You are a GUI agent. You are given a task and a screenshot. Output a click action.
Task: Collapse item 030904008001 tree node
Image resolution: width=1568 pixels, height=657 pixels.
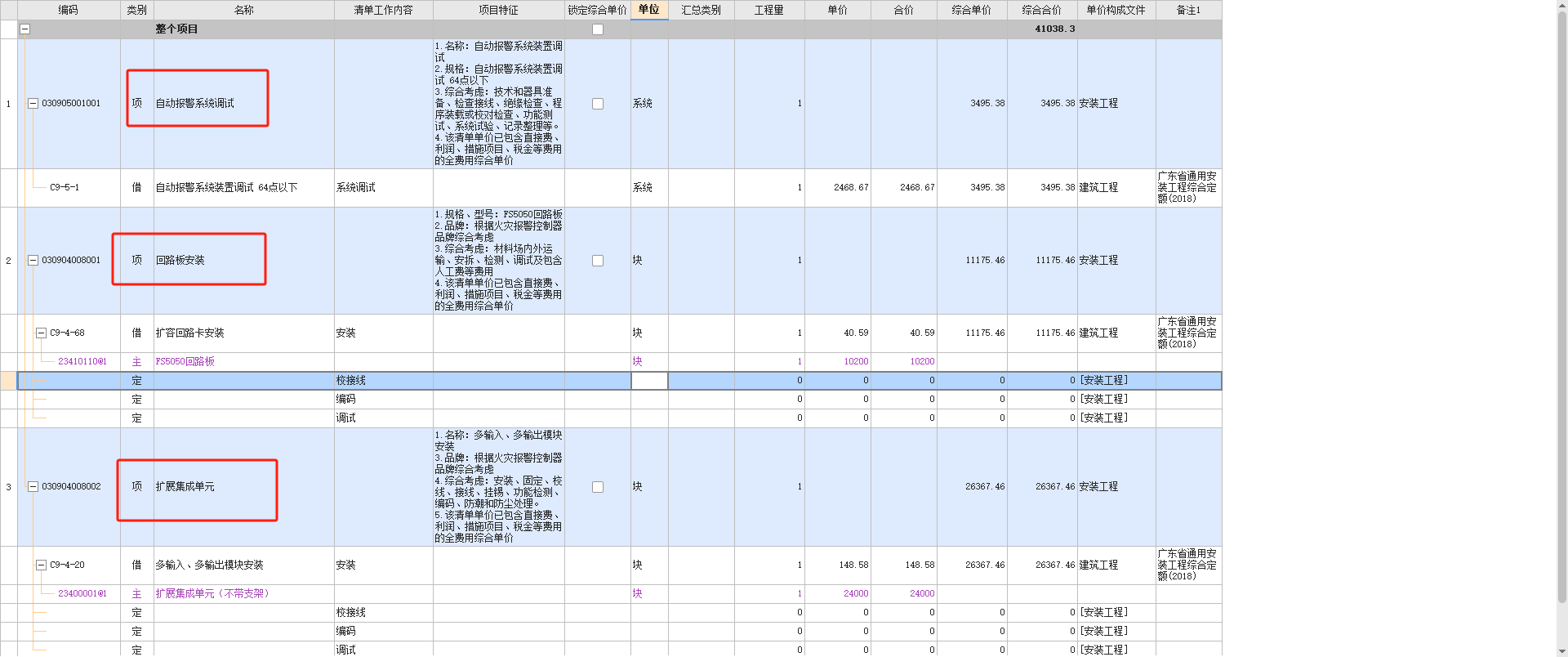tap(33, 261)
